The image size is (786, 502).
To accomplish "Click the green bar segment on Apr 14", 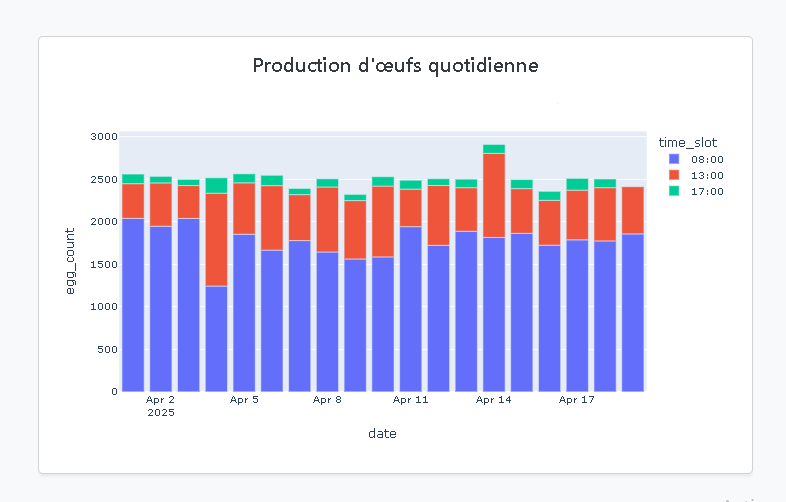I will (493, 149).
